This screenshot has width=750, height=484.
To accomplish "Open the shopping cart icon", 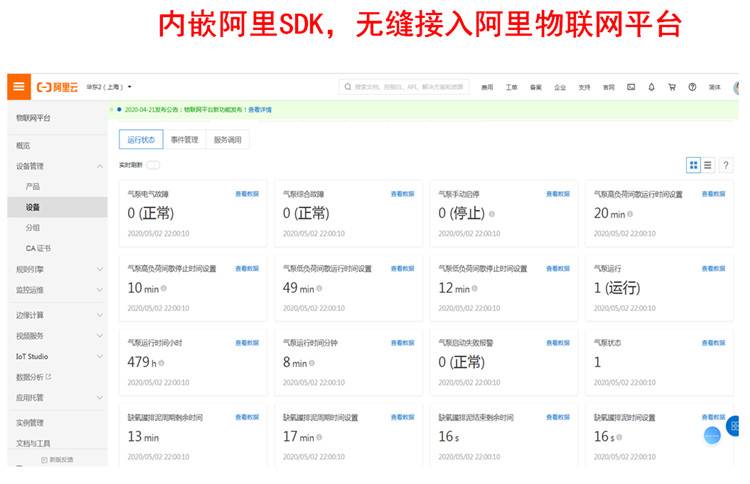I will [672, 87].
